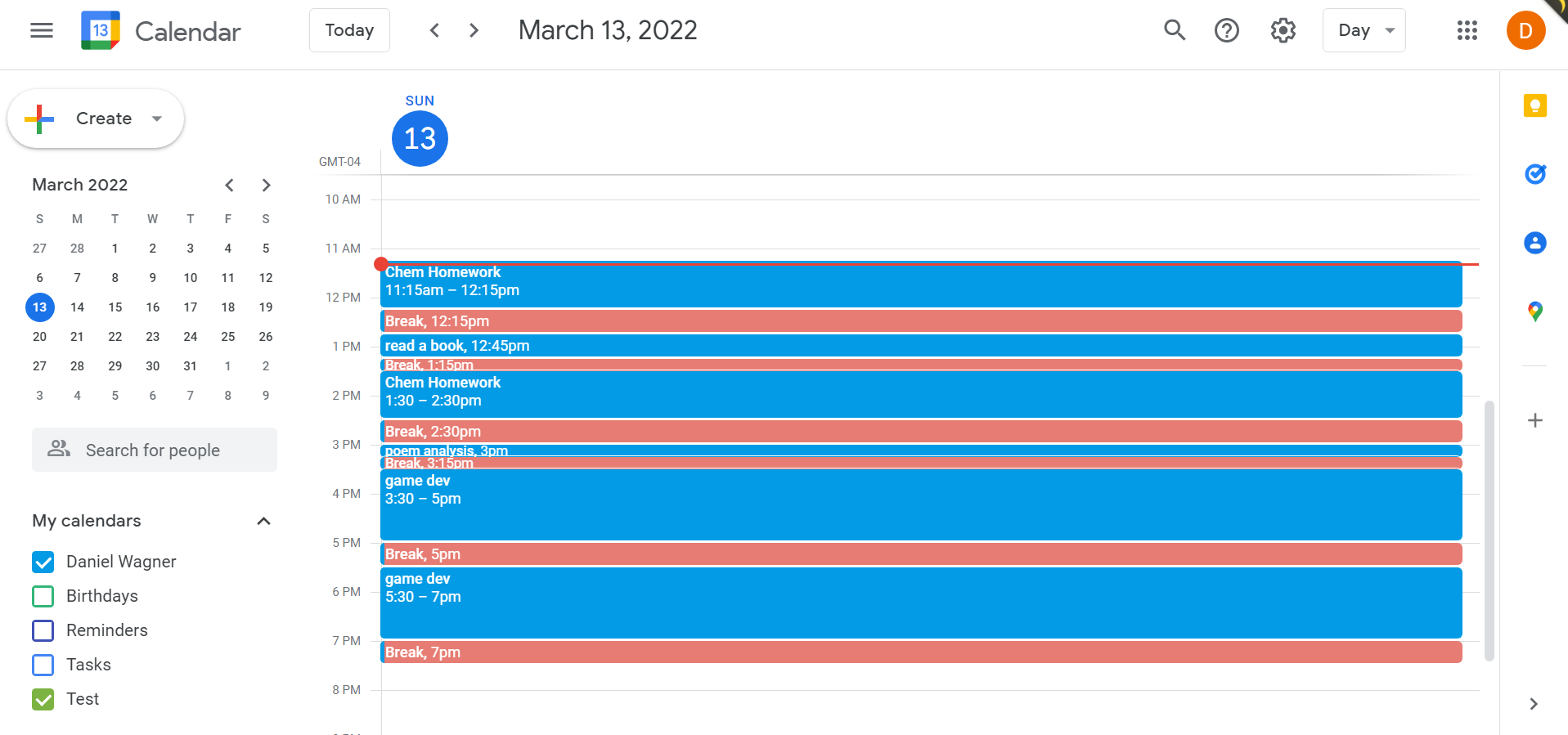Open the Break 1:15pm event
The image size is (1568, 735).
(x=921, y=365)
